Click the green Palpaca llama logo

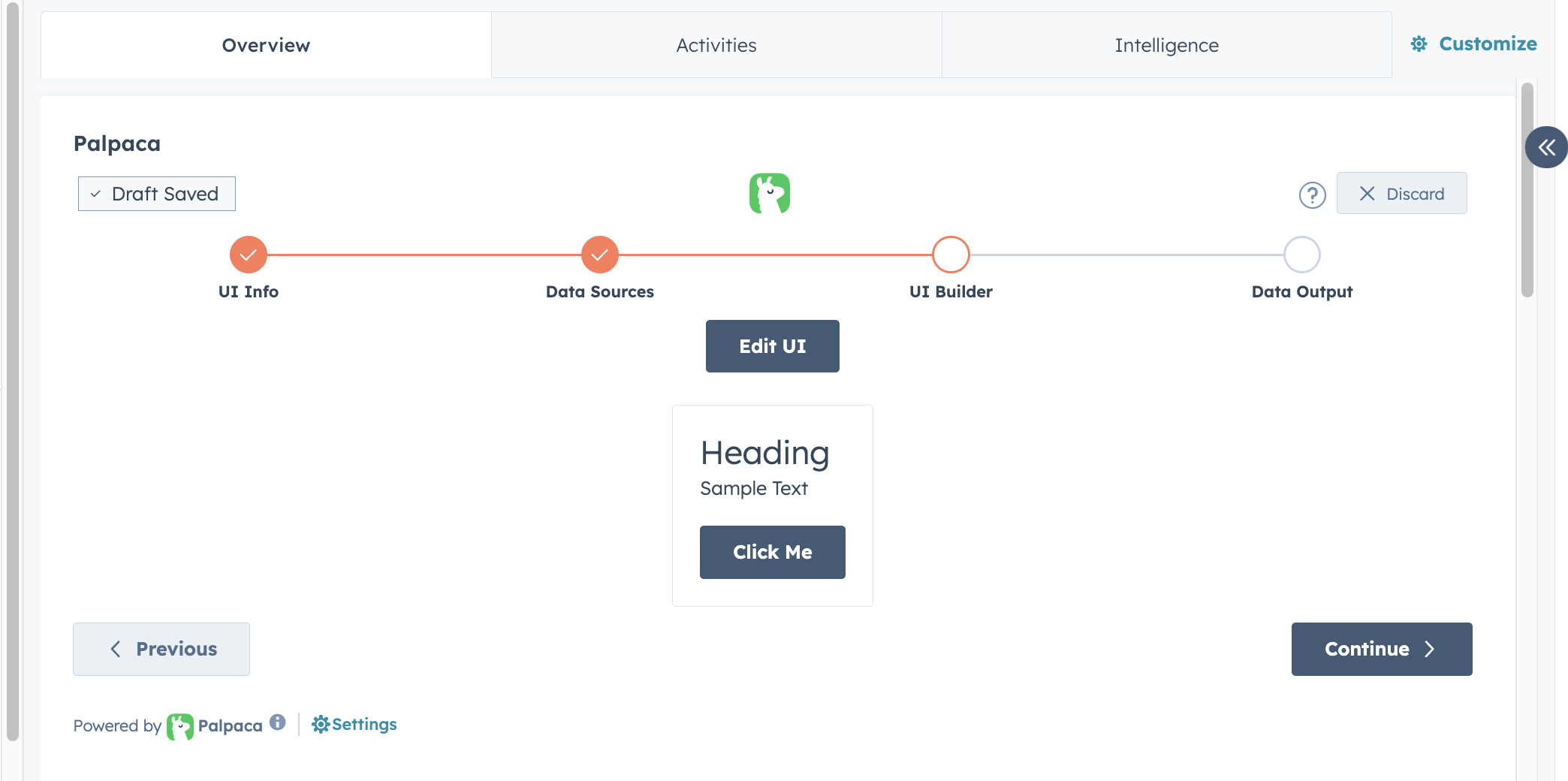[769, 194]
